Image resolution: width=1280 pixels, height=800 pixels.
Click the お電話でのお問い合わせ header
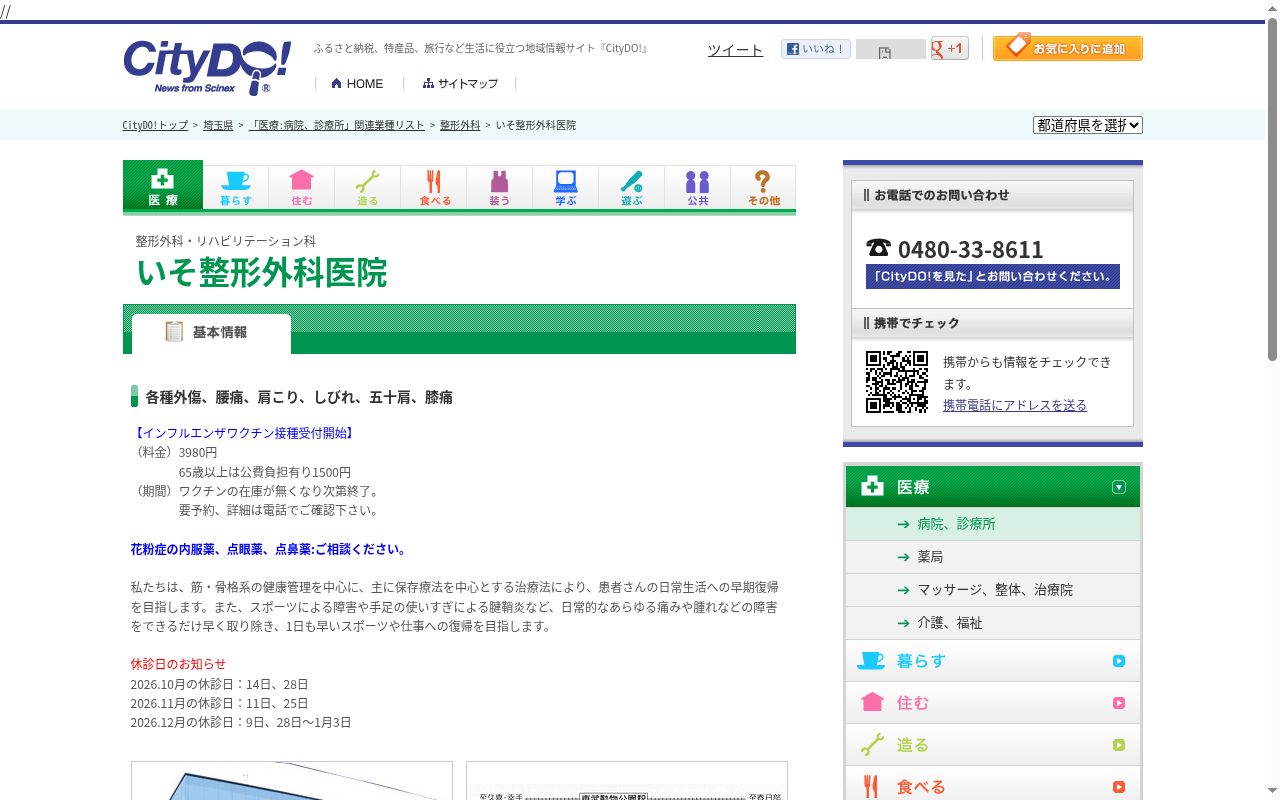(992, 196)
